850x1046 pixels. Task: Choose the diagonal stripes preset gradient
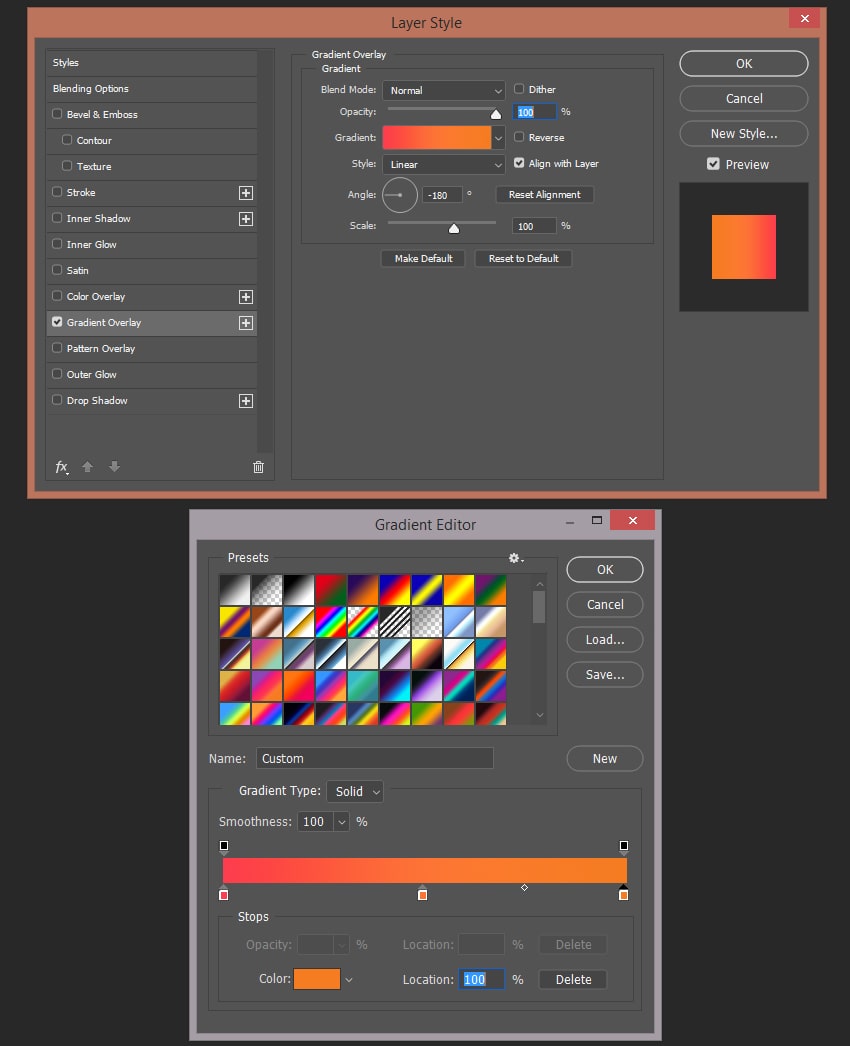(395, 622)
